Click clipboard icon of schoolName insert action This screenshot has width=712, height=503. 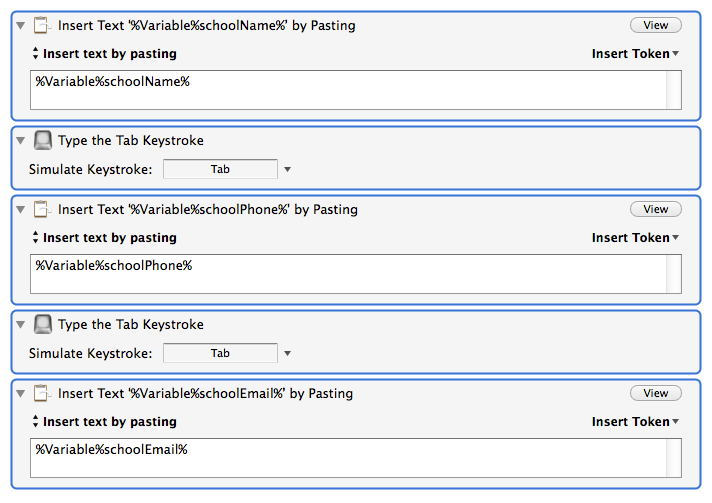(42, 25)
